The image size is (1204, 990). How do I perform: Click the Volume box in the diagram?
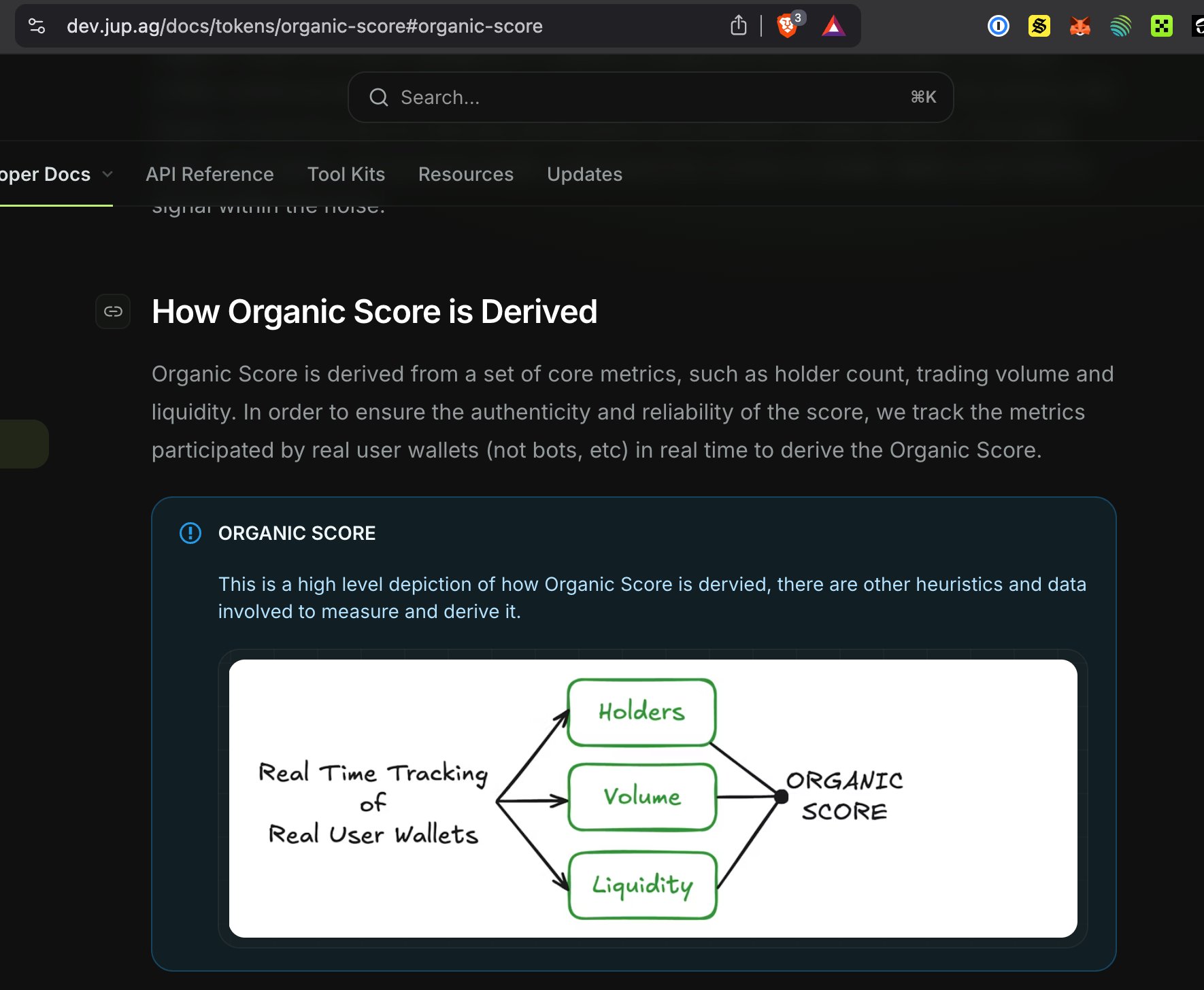(x=642, y=797)
